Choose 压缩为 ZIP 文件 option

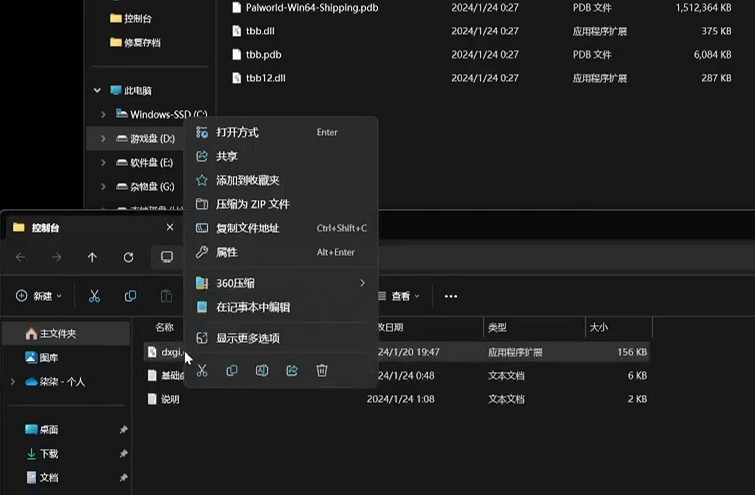(x=281, y=204)
